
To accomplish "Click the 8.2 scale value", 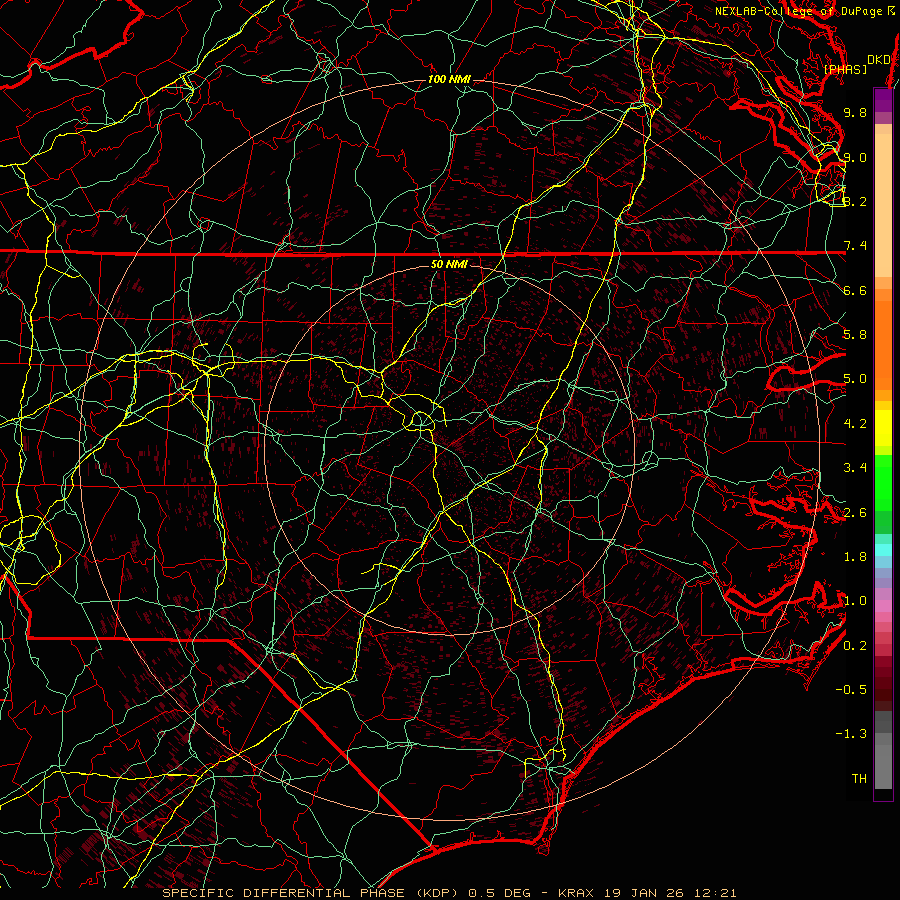I will click(855, 201).
